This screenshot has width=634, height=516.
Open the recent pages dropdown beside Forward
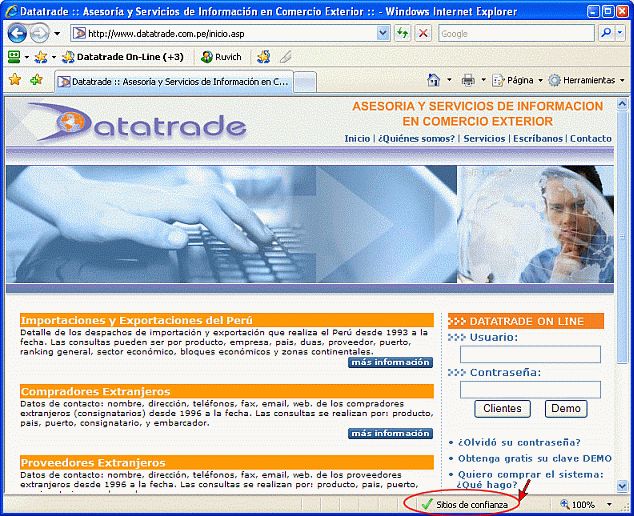[57, 34]
